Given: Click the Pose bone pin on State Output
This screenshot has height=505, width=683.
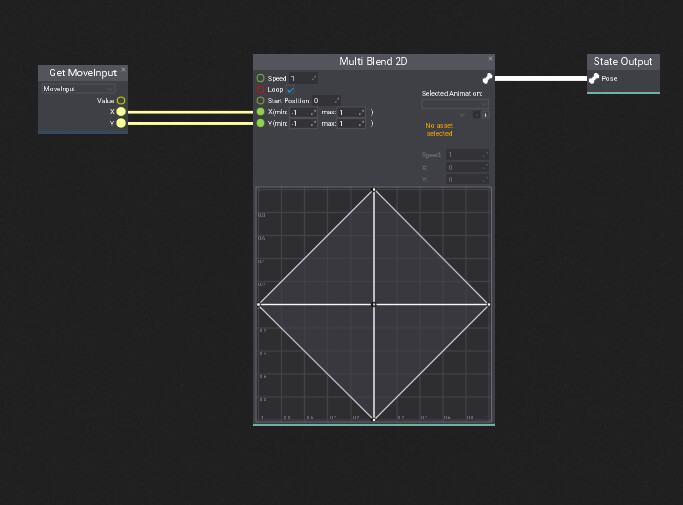Looking at the screenshot, I should point(594,78).
